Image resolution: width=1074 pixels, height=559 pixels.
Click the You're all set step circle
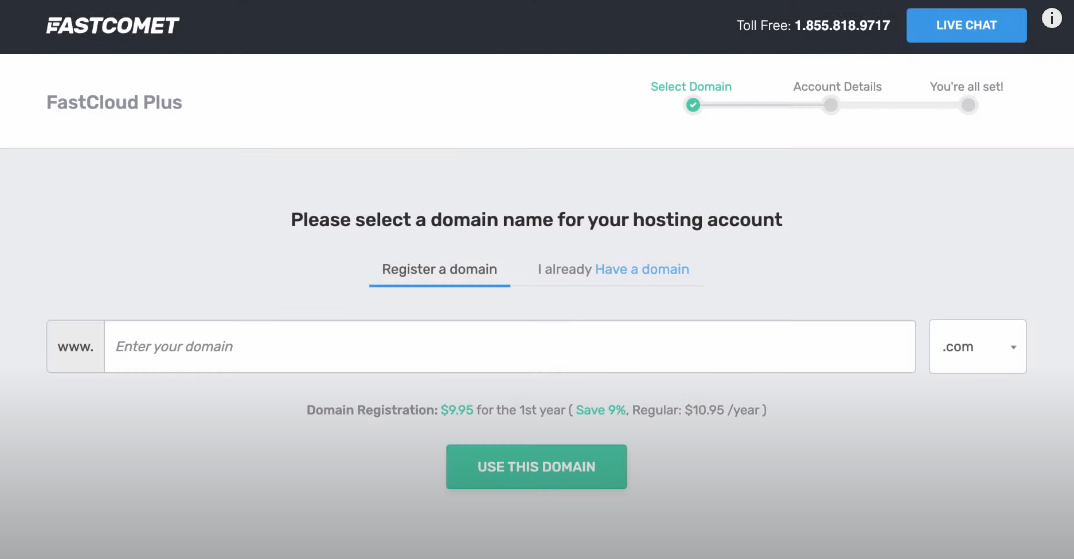[968, 105]
